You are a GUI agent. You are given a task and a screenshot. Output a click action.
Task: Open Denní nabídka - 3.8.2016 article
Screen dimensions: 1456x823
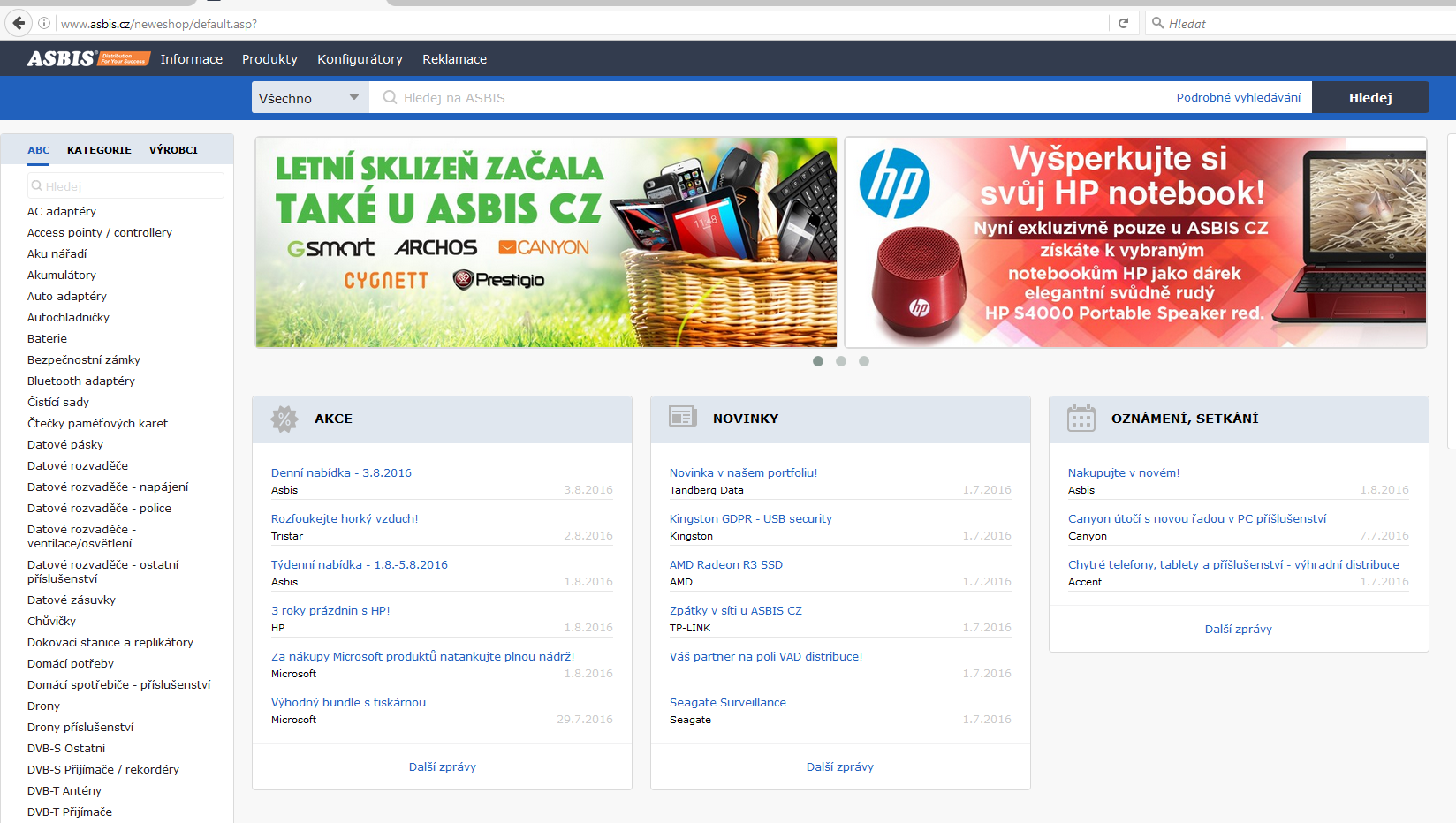341,473
